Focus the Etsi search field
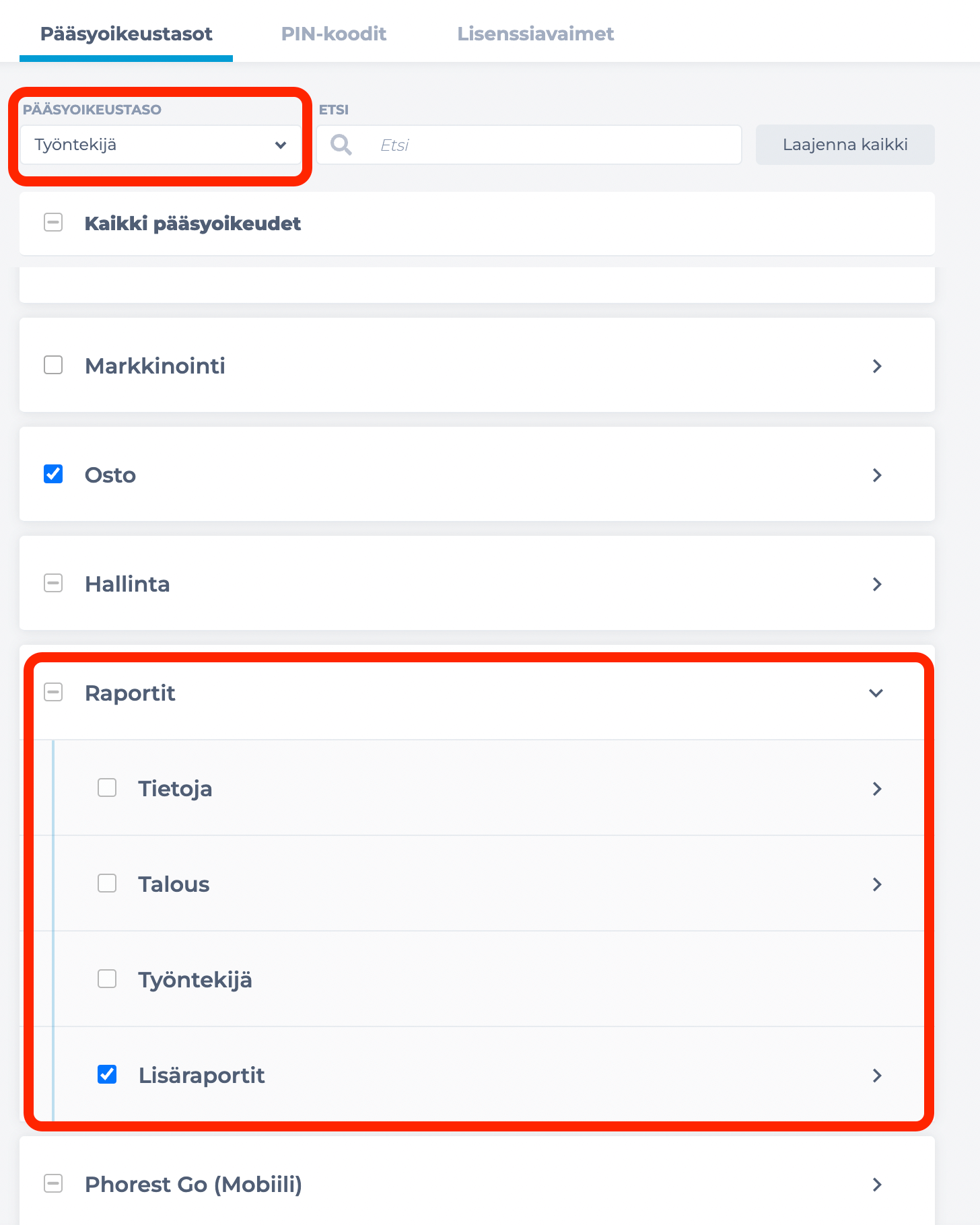Screen dimensions: 980x1225 [529, 145]
